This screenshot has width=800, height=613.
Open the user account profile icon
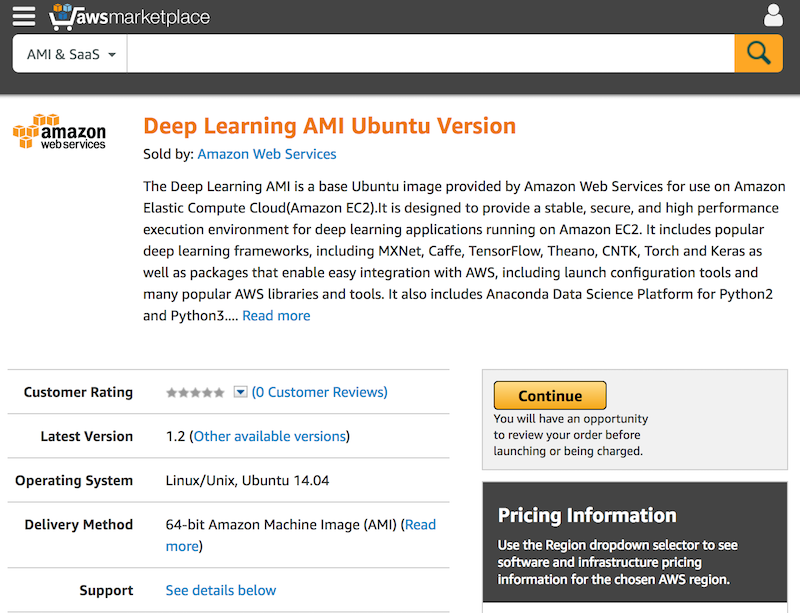tap(773, 15)
